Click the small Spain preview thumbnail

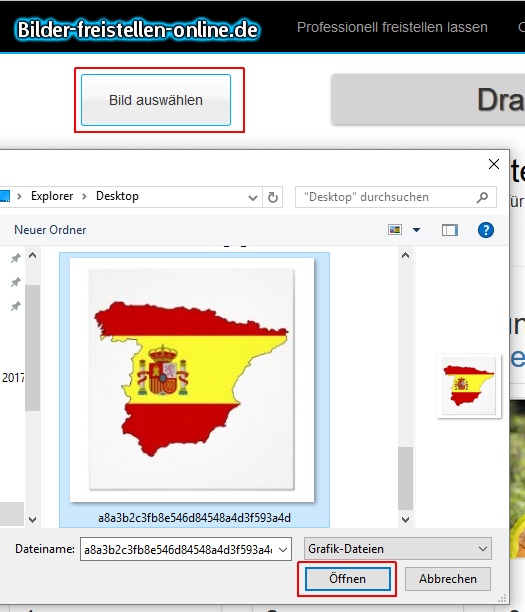(x=469, y=386)
